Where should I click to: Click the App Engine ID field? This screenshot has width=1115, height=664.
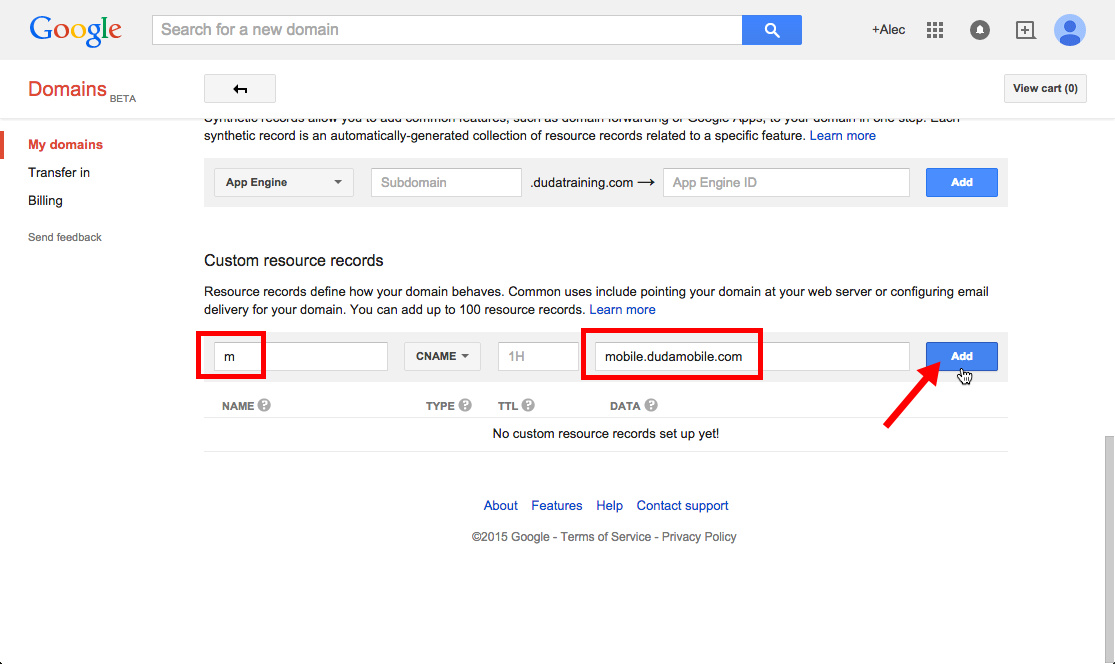[x=786, y=183]
